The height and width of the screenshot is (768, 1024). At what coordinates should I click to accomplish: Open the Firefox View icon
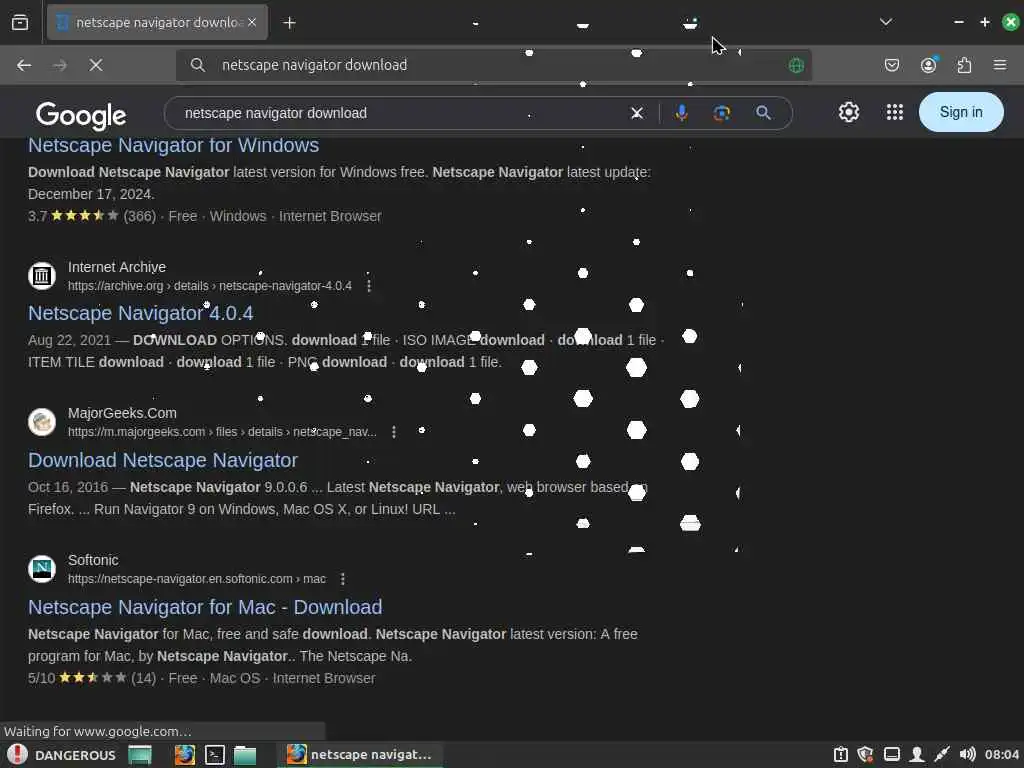tap(20, 22)
